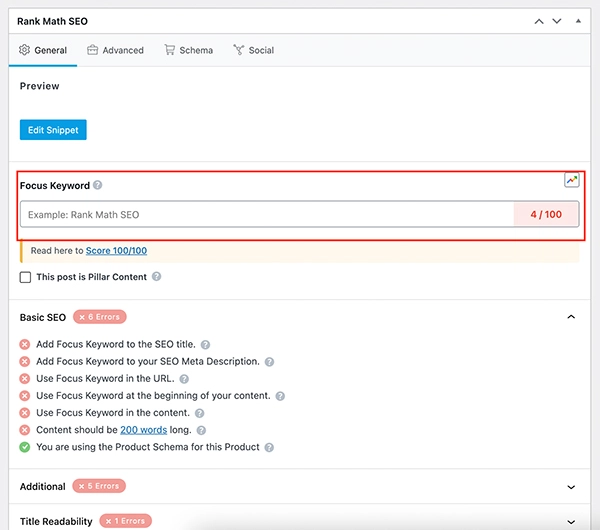Viewport: 600px width, 530px height.
Task: Expand the Additional section
Action: (571, 487)
